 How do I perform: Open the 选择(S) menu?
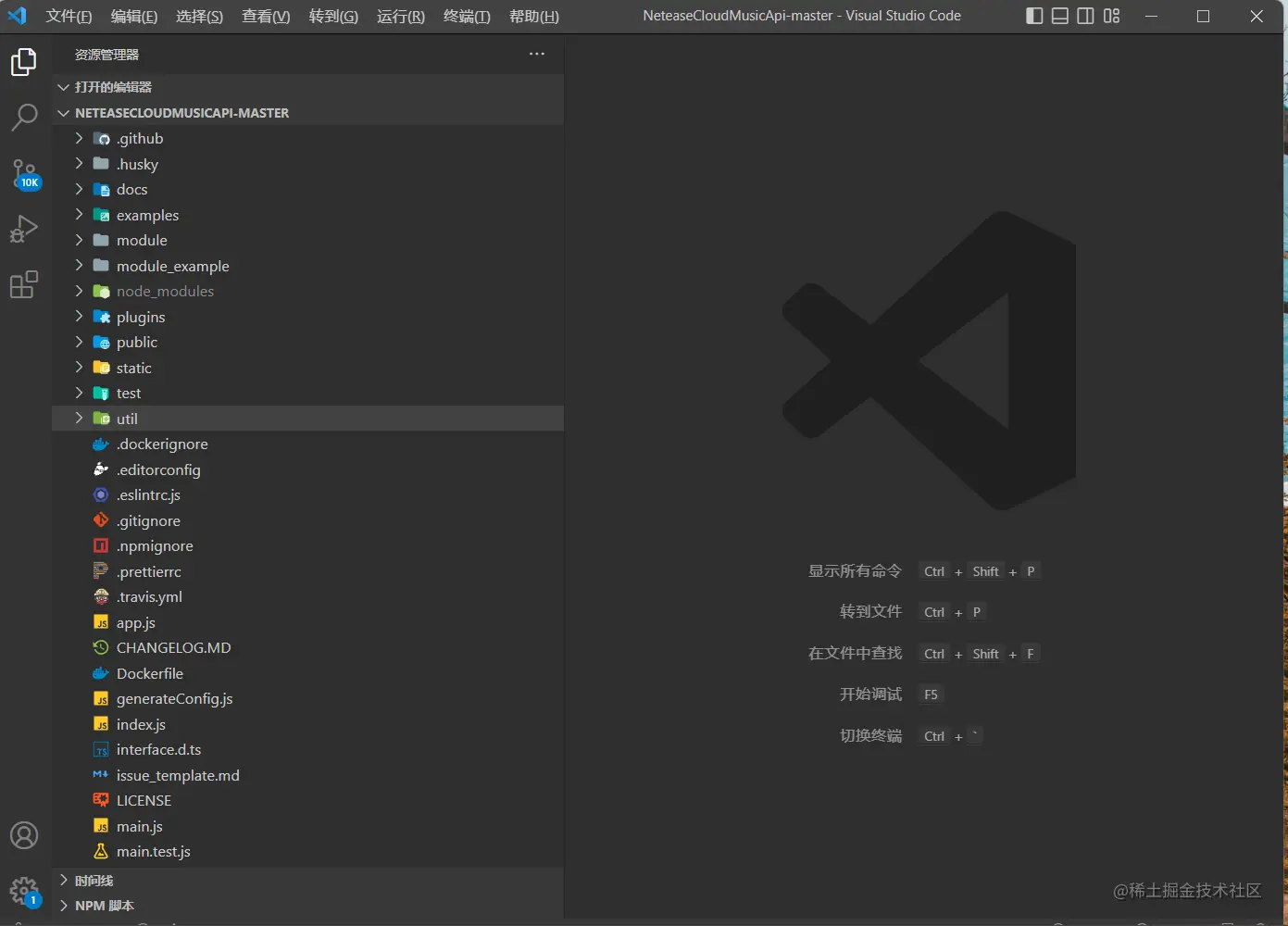pyautogui.click(x=199, y=16)
